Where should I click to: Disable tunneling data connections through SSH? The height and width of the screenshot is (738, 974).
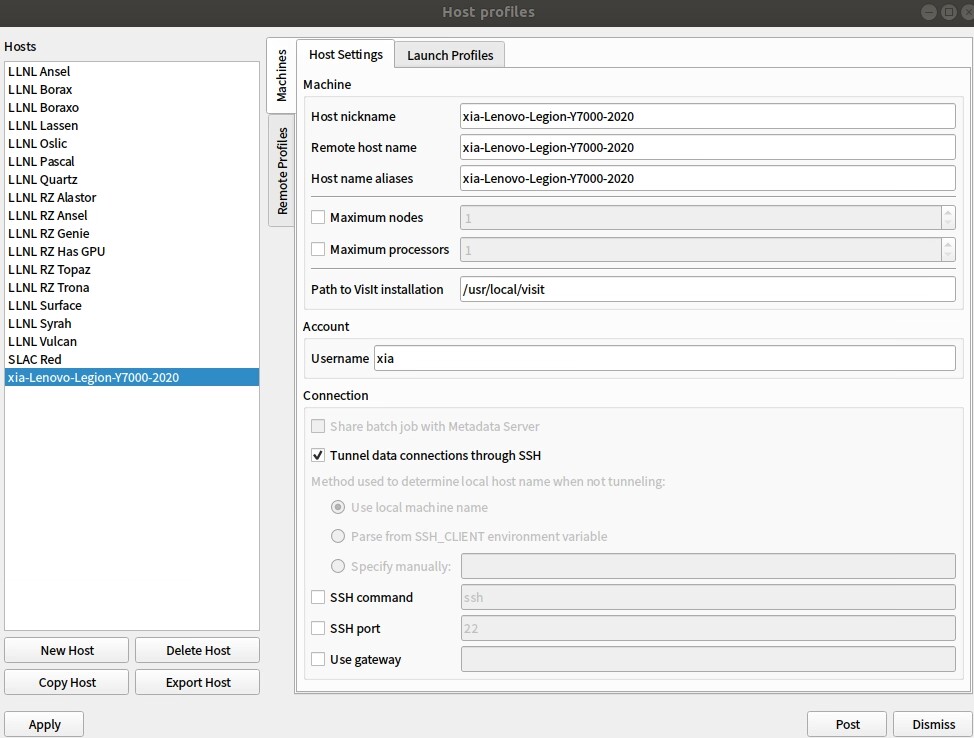click(317, 455)
